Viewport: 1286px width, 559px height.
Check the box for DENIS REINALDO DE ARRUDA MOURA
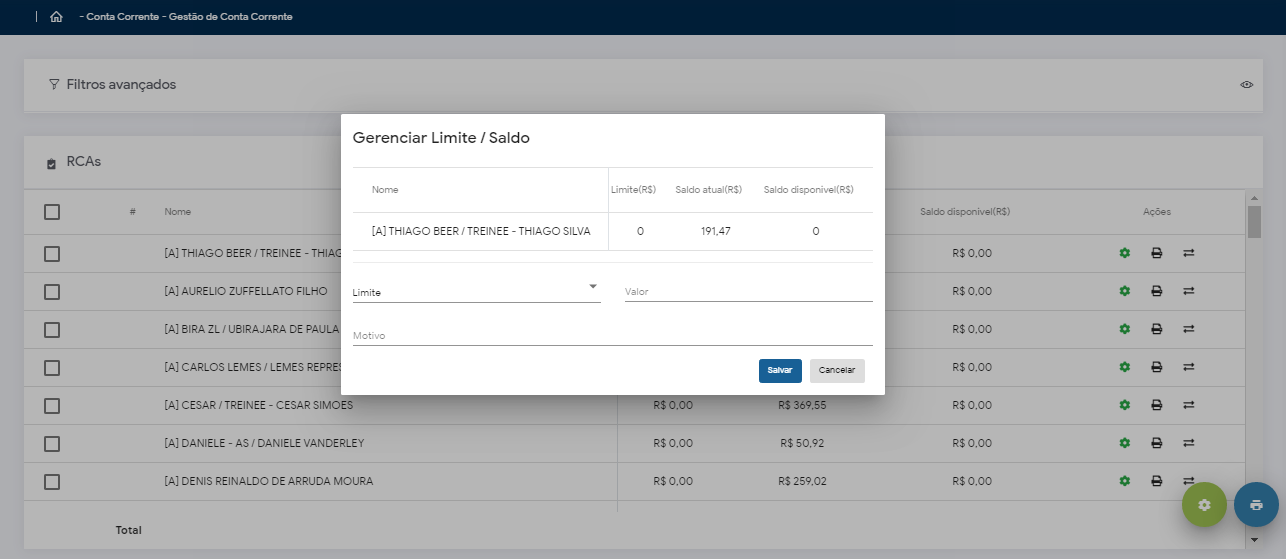pos(52,482)
